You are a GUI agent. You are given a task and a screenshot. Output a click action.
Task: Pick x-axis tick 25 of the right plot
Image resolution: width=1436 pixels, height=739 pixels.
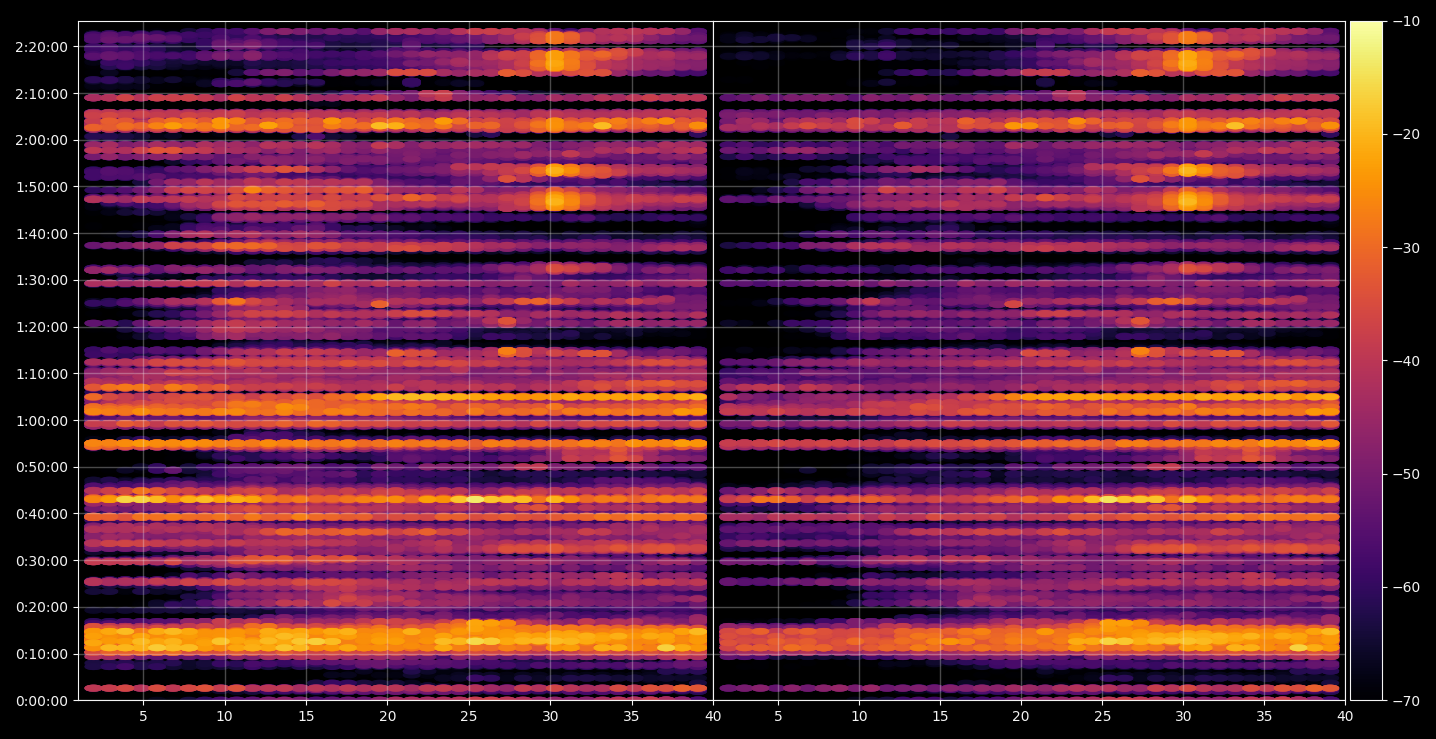pos(1102,716)
